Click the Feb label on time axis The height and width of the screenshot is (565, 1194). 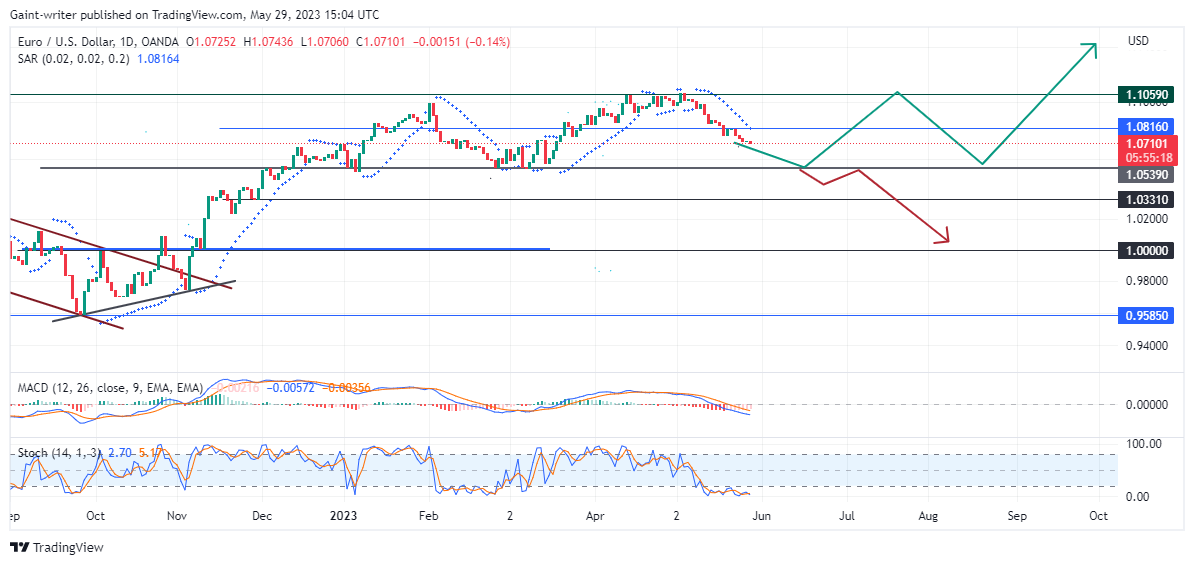(429, 516)
